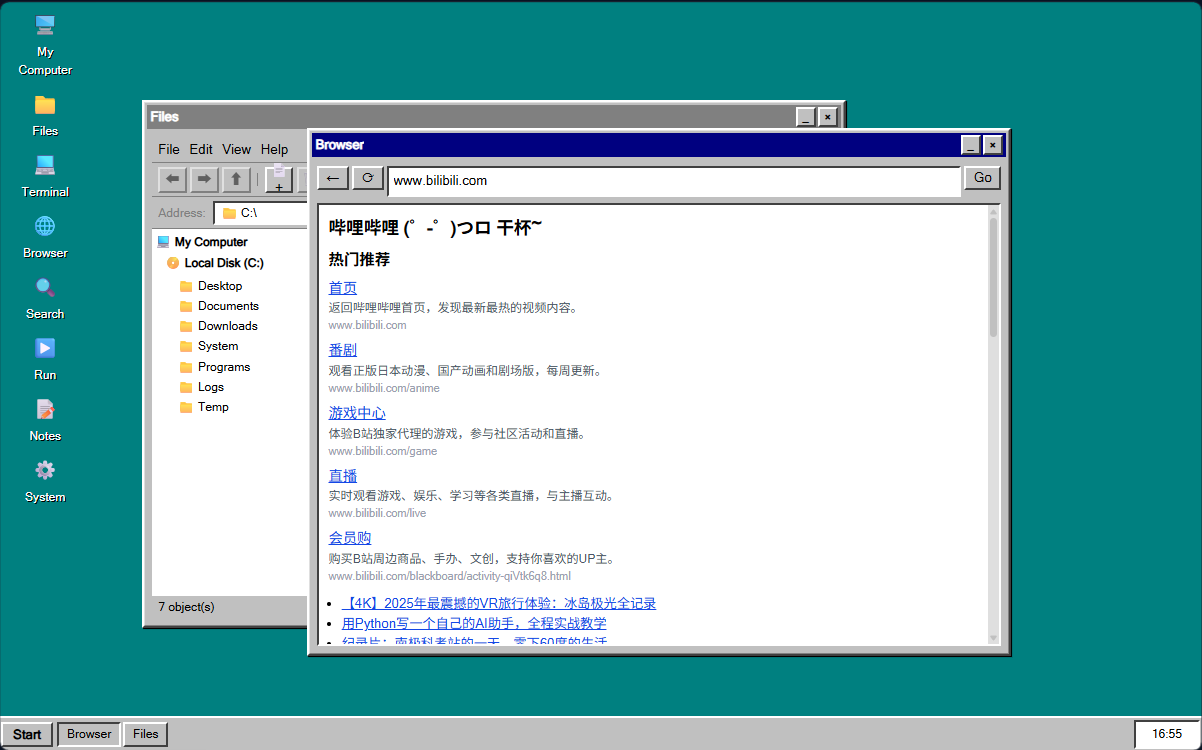Click the Go button in Browser

tap(983, 178)
